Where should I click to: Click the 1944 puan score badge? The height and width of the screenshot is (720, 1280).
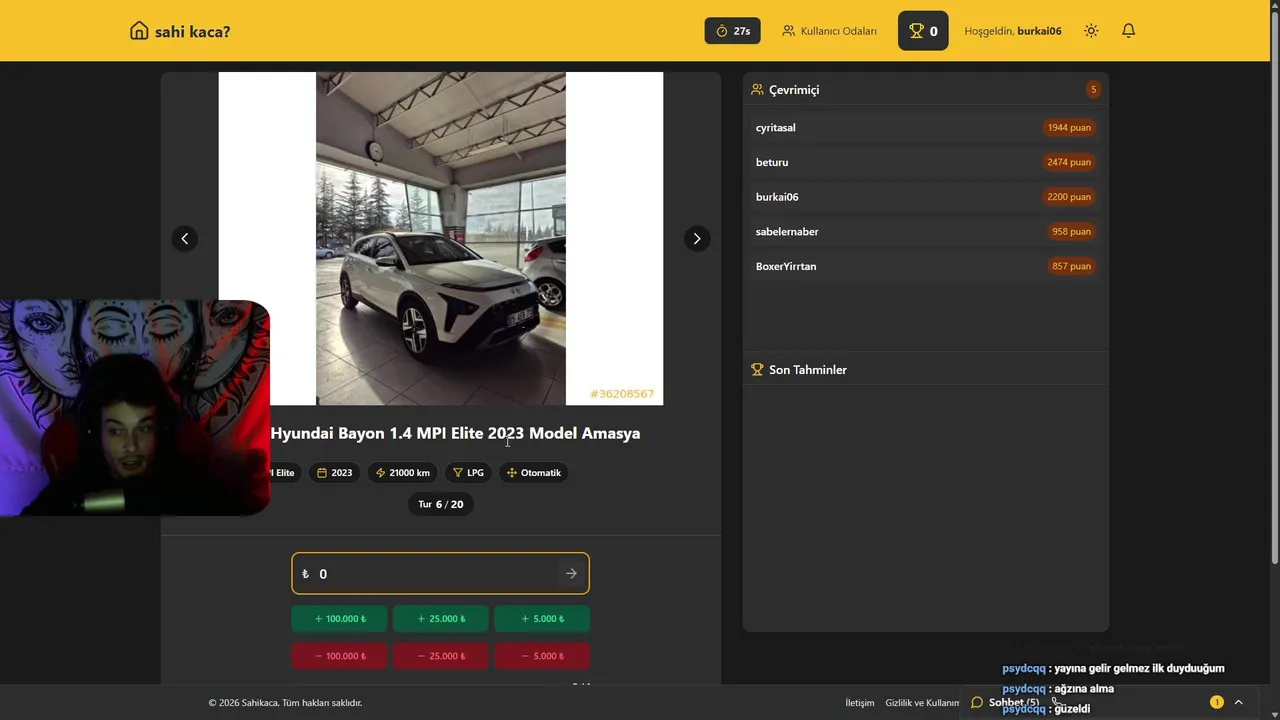(x=1069, y=128)
